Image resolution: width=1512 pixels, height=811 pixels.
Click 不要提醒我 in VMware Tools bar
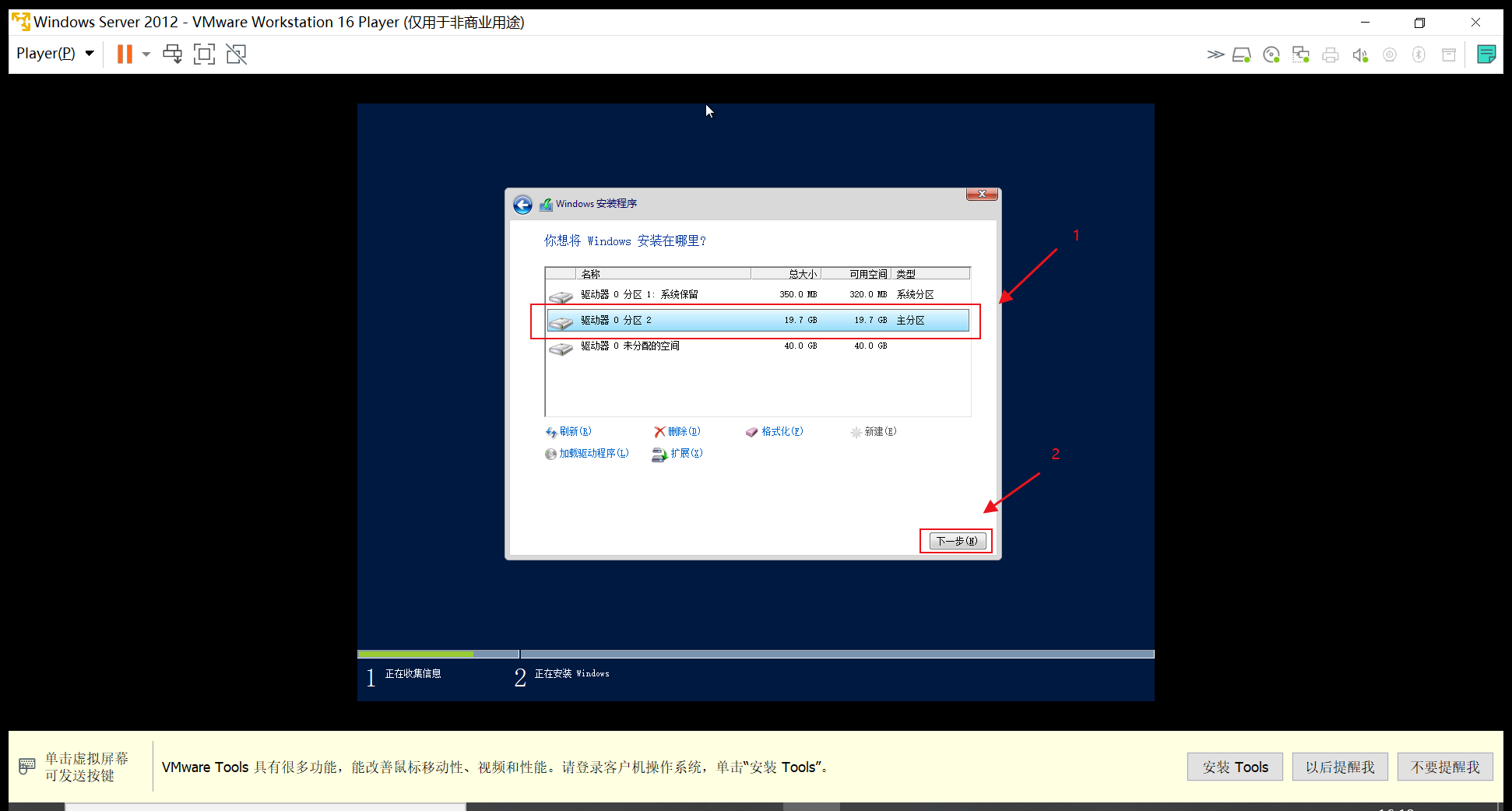[x=1445, y=767]
